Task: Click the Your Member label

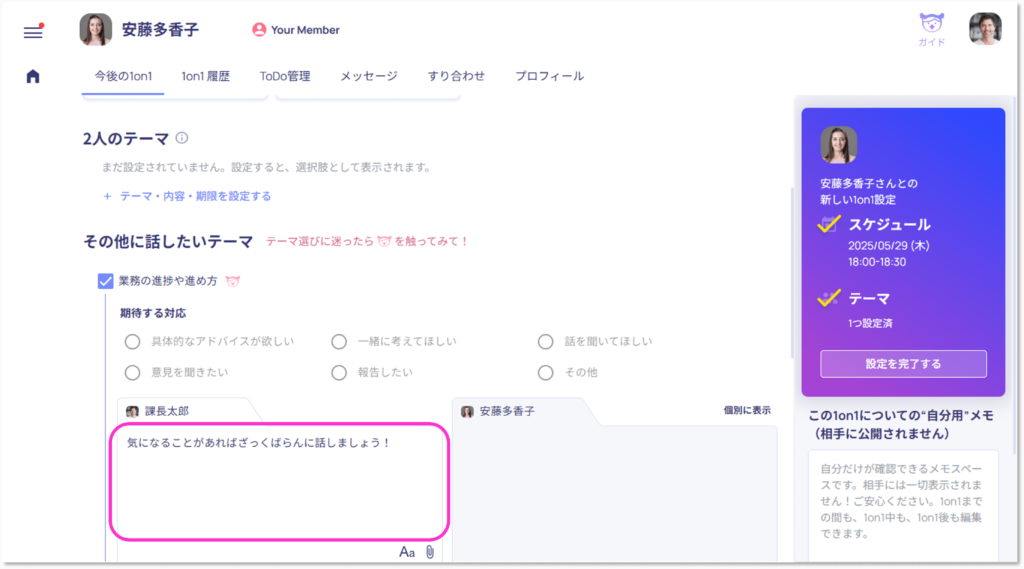Action: click(x=305, y=30)
